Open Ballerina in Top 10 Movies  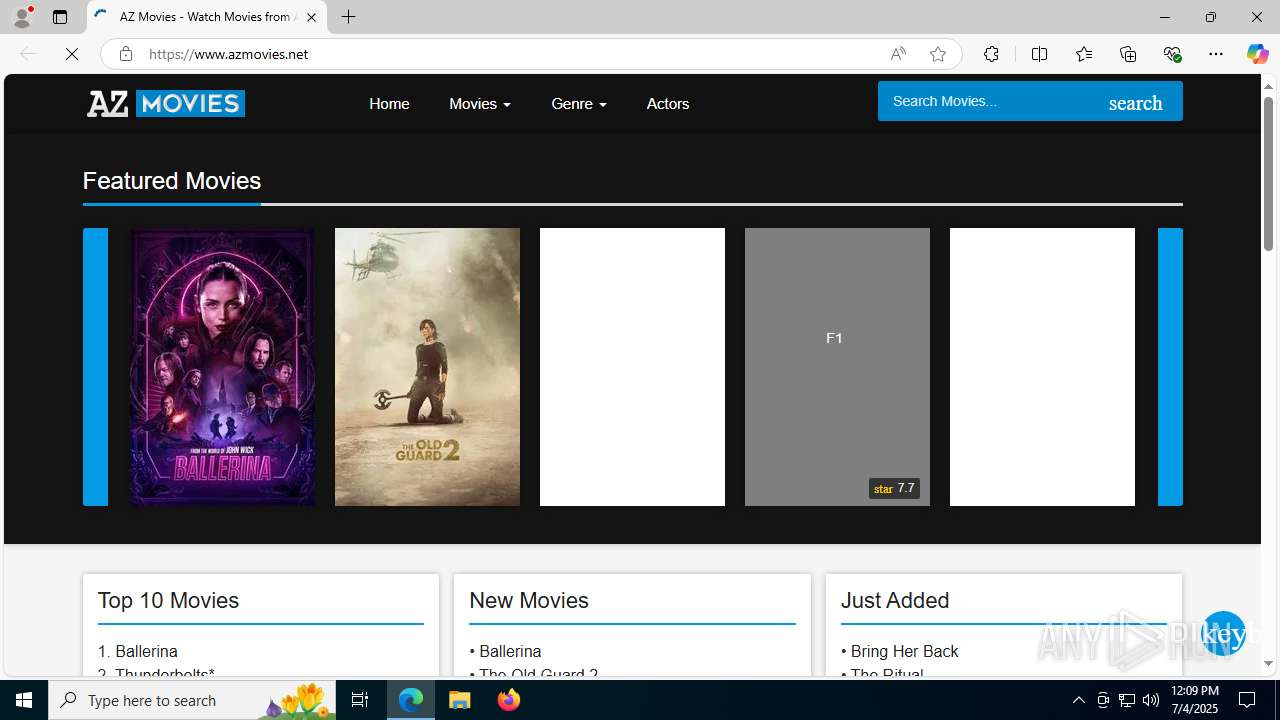pos(146,651)
